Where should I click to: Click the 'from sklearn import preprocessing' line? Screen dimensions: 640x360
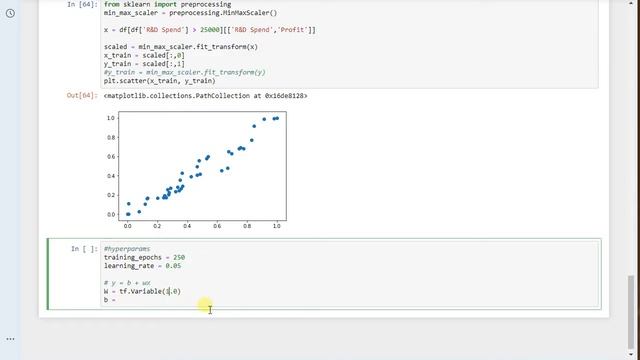[167, 4]
